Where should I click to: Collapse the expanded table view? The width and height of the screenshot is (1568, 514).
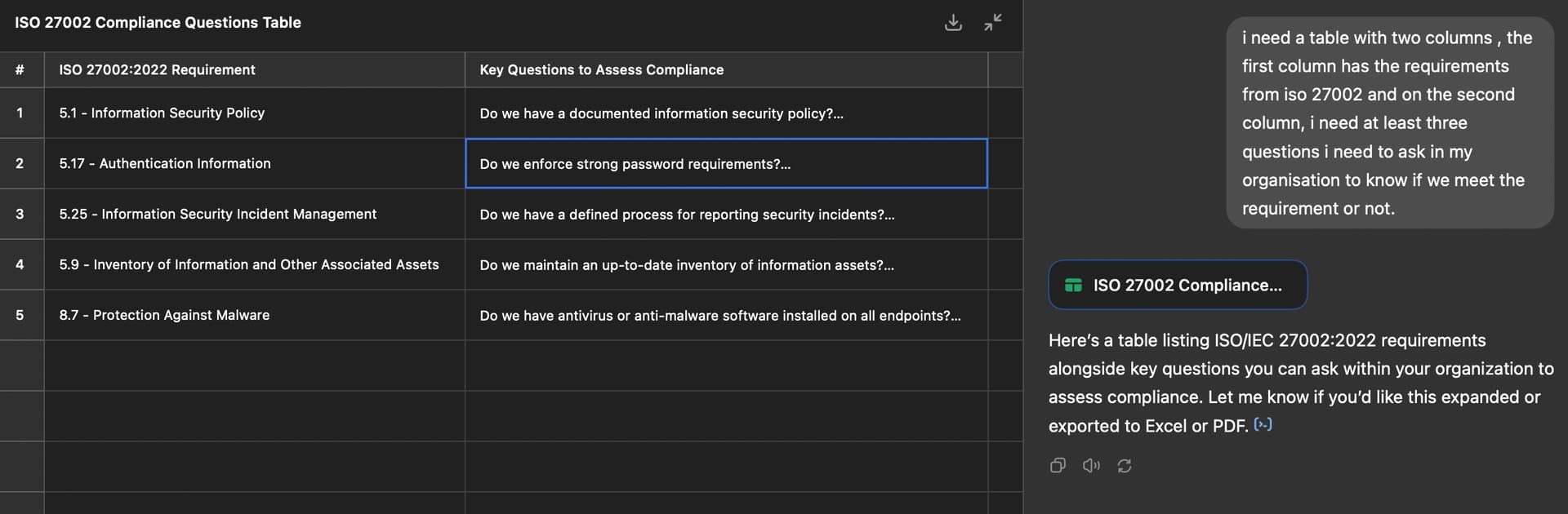993,23
